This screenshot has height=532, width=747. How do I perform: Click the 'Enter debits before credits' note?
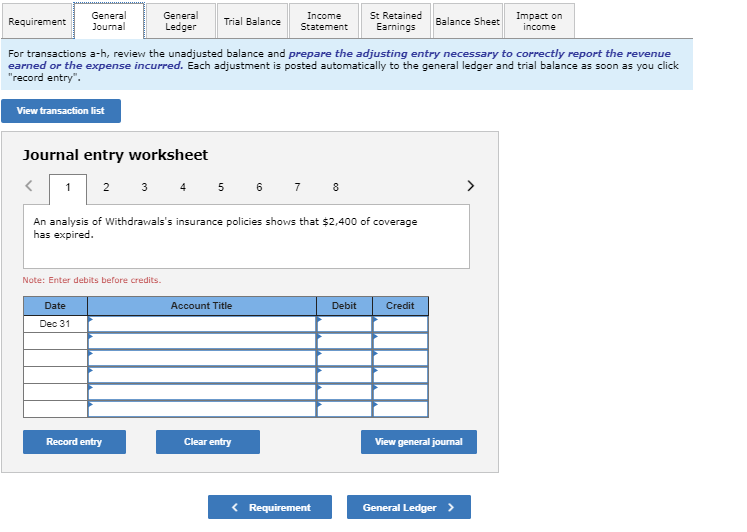92,280
